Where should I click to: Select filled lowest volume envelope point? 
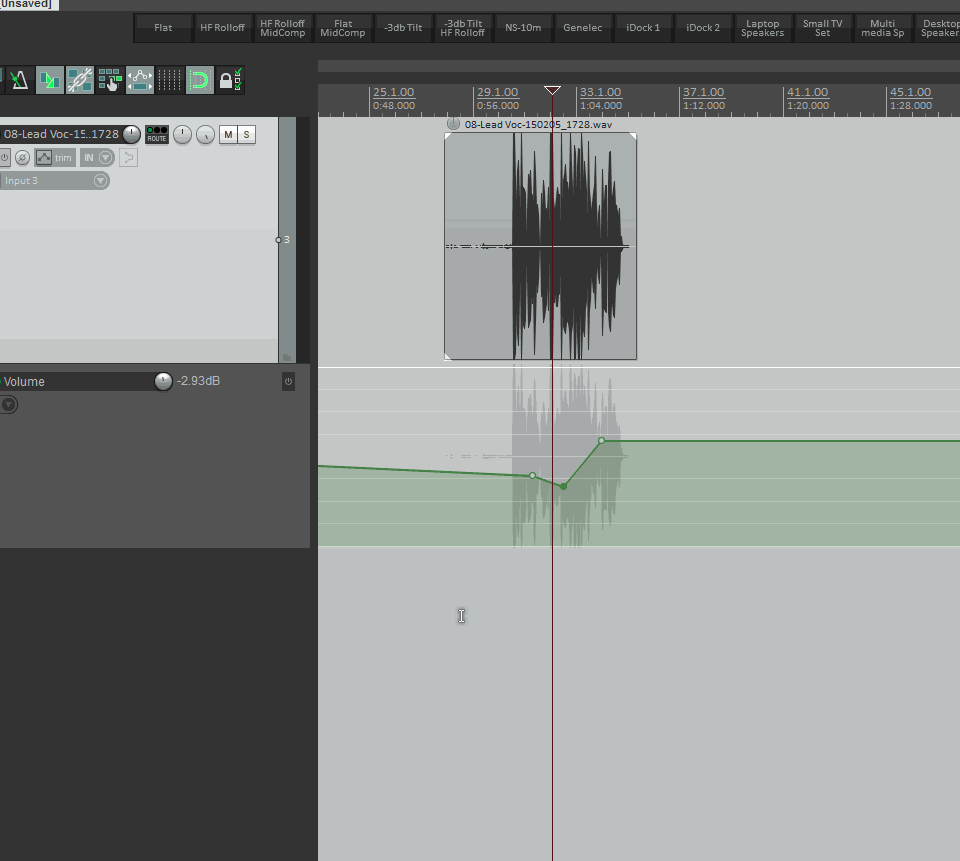[563, 486]
